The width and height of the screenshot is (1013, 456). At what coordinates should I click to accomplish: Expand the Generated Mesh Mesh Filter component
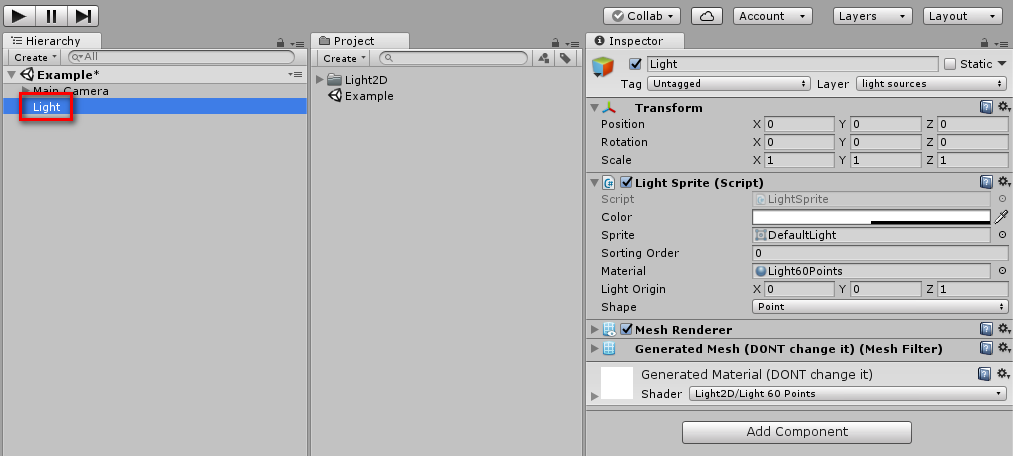click(x=595, y=349)
